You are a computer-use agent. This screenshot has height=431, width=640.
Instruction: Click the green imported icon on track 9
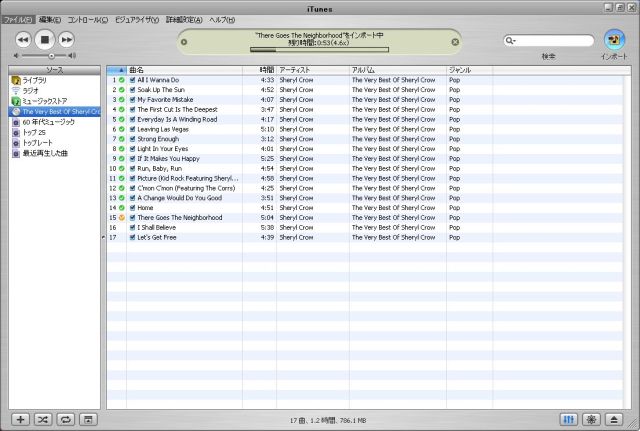(x=122, y=159)
